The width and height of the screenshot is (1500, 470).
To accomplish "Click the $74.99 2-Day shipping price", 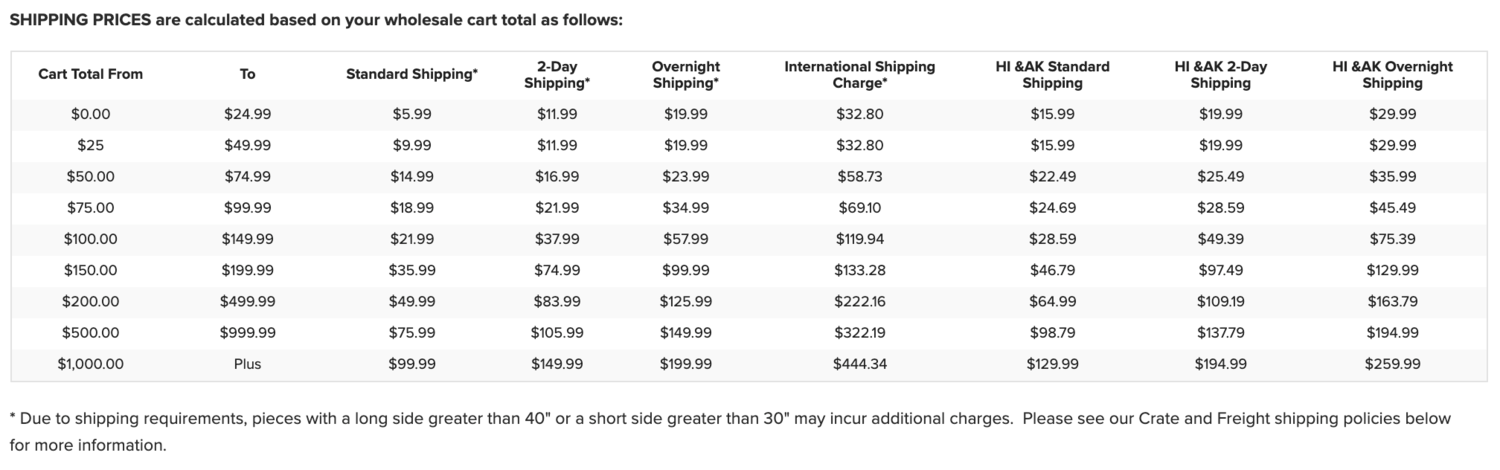I will point(557,270).
